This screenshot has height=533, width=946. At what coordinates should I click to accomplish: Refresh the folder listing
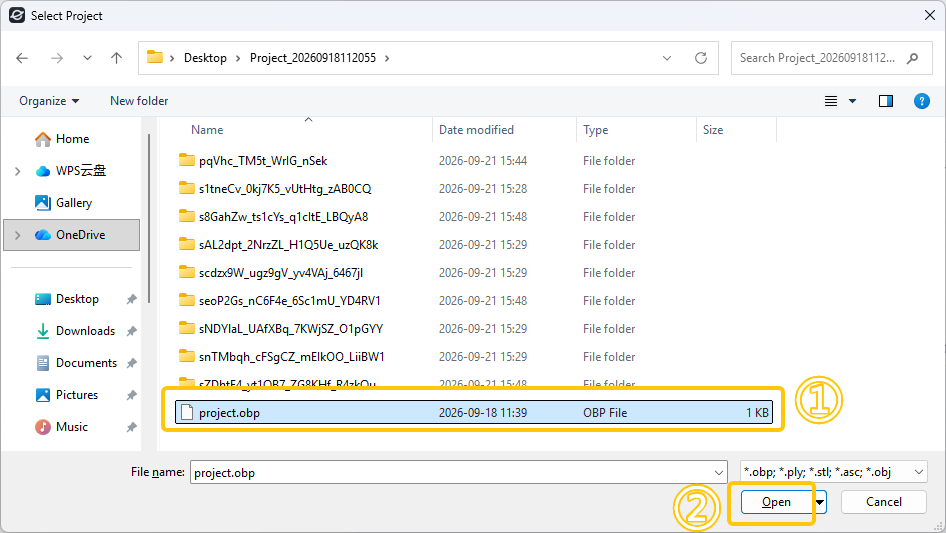coord(700,58)
